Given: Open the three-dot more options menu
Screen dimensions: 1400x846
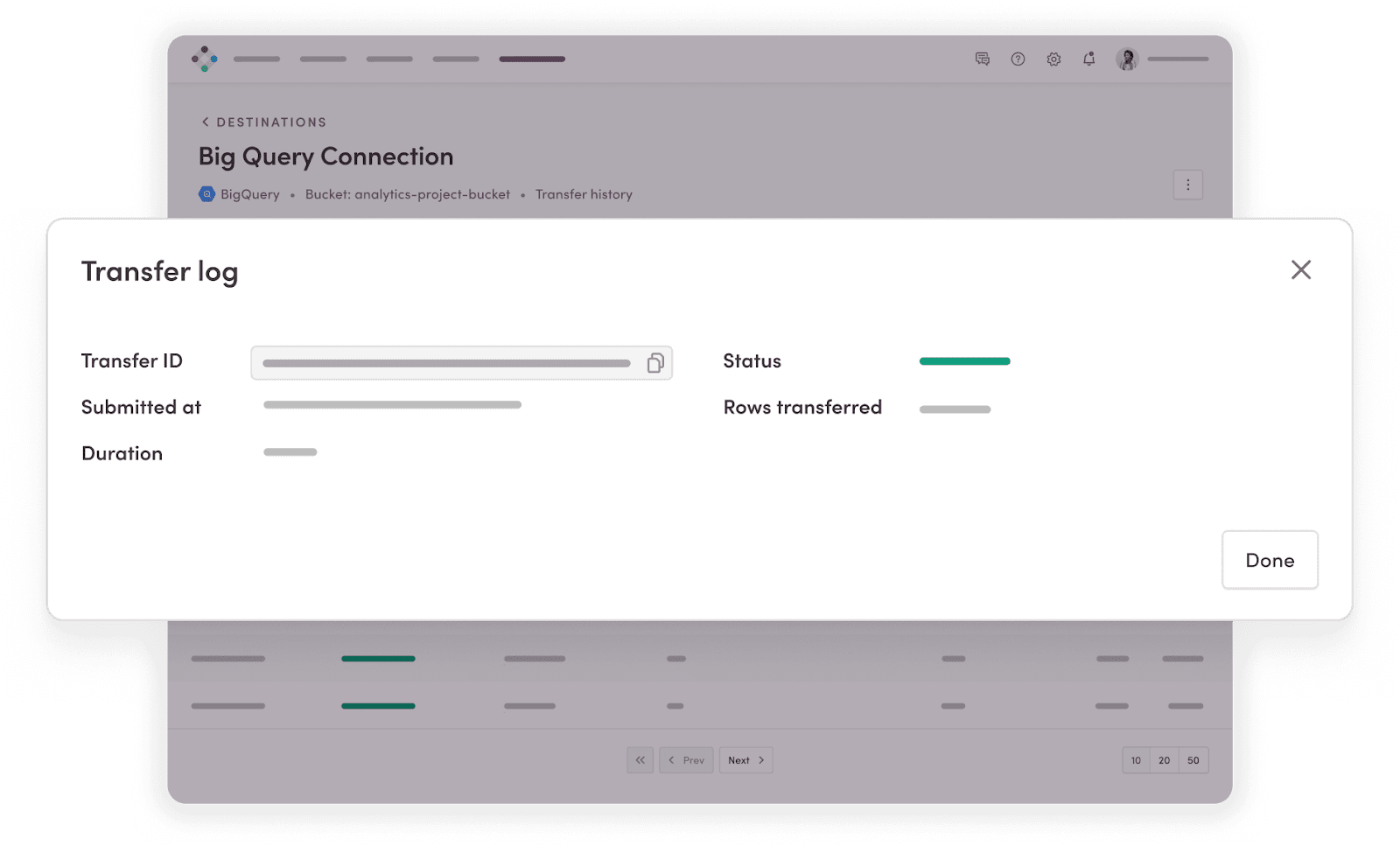Looking at the screenshot, I should pos(1187,185).
